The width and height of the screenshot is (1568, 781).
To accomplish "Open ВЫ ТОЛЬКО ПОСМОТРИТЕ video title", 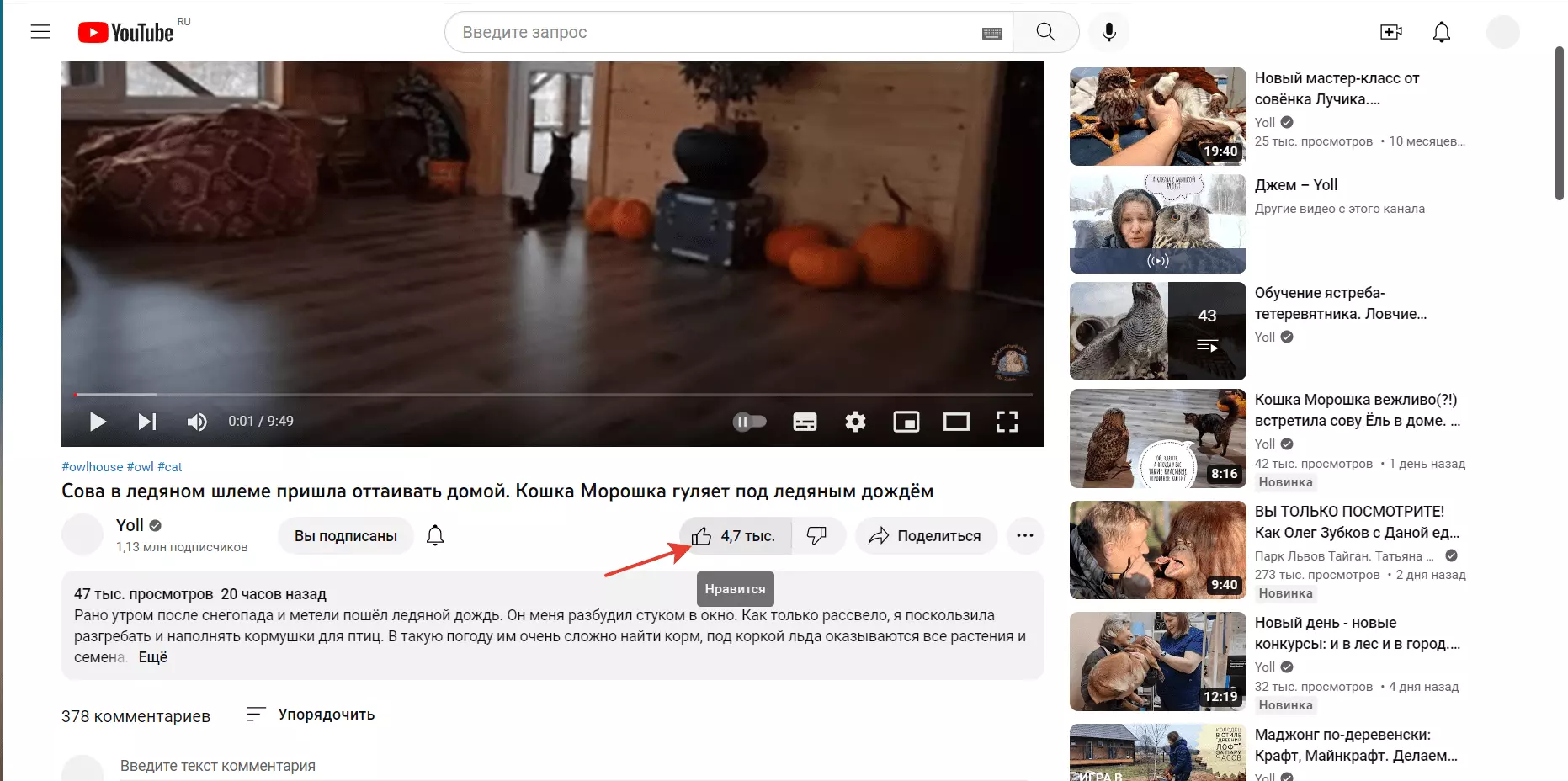I will 1358,522.
